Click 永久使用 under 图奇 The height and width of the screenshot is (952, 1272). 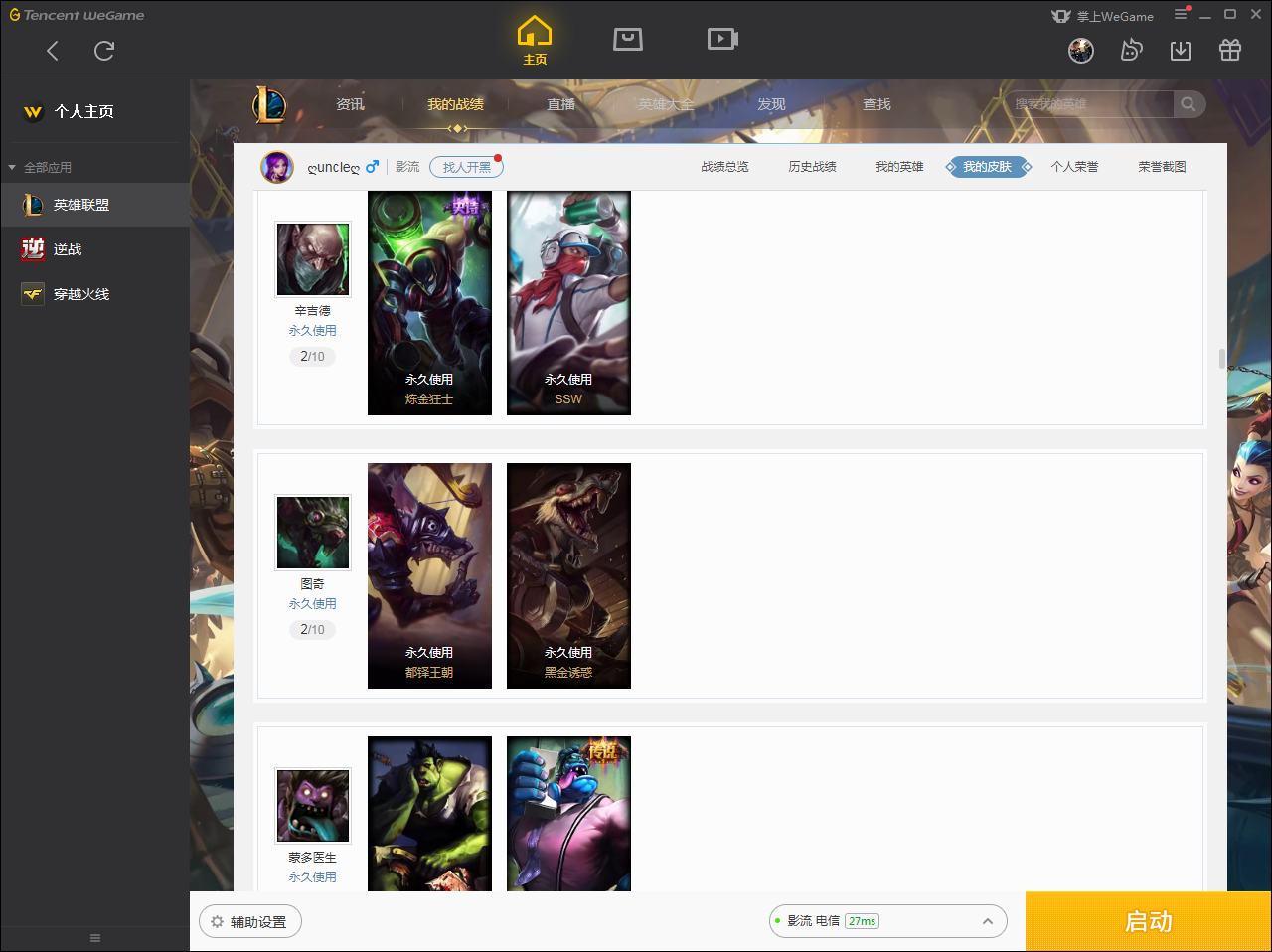(312, 604)
